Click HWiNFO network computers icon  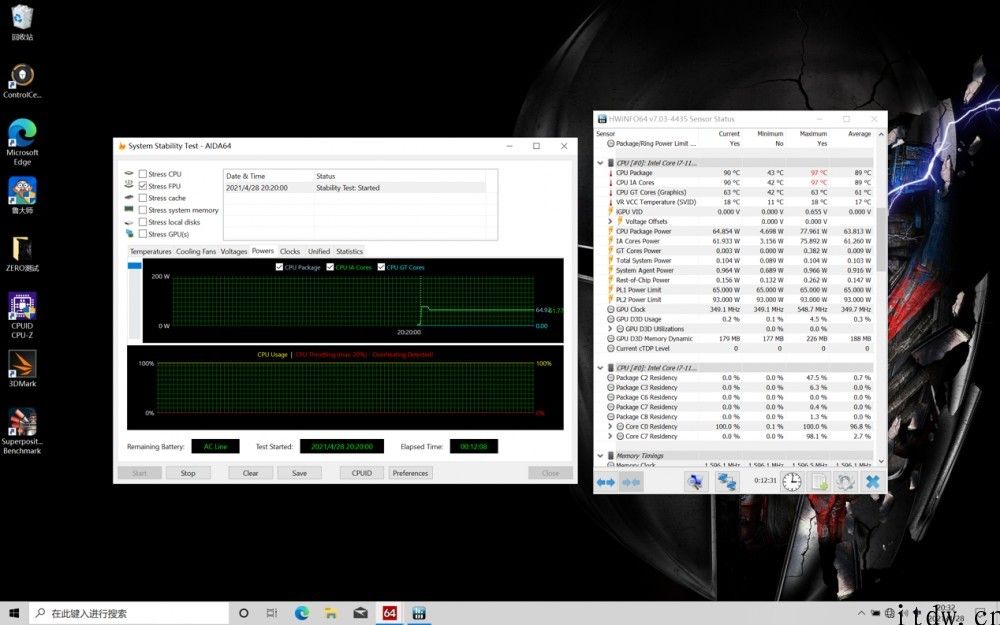pos(726,482)
